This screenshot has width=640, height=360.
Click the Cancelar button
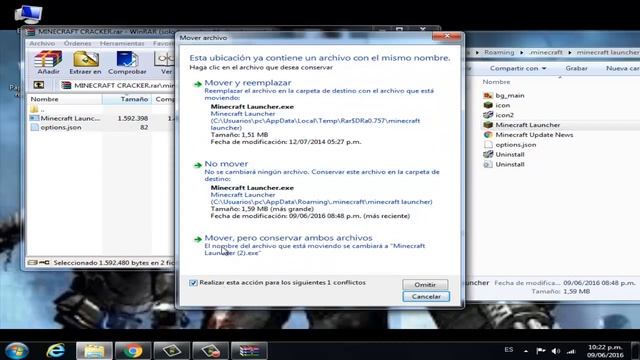tap(426, 296)
